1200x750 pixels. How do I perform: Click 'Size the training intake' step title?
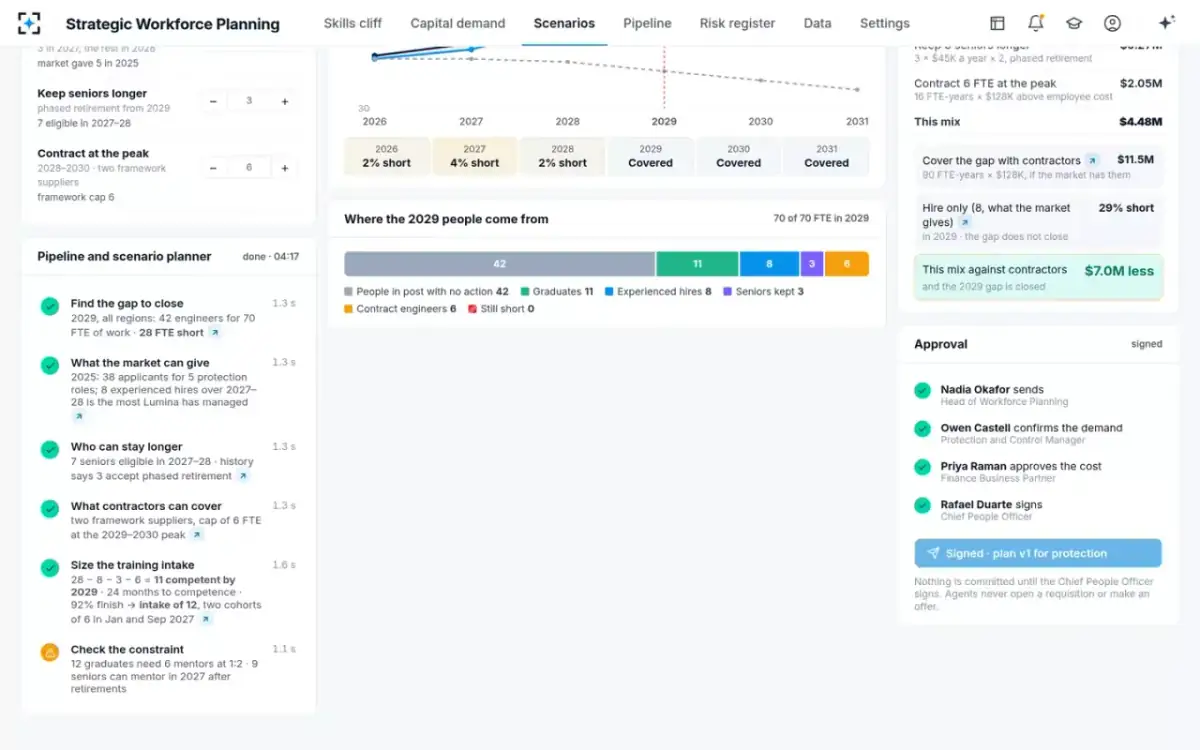(133, 565)
